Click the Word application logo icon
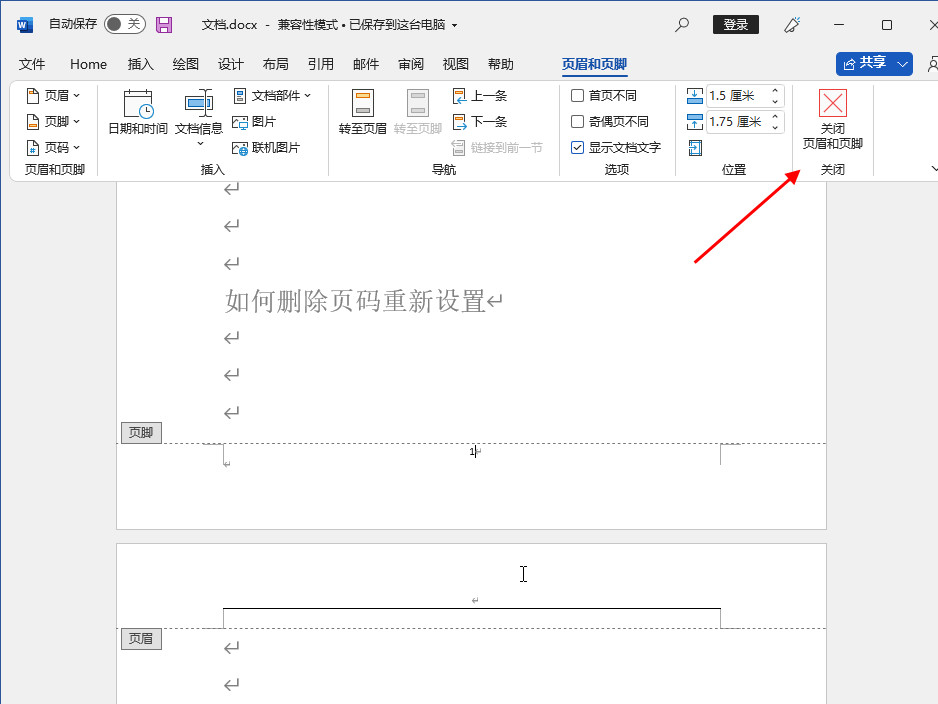938x704 pixels. pos(25,25)
